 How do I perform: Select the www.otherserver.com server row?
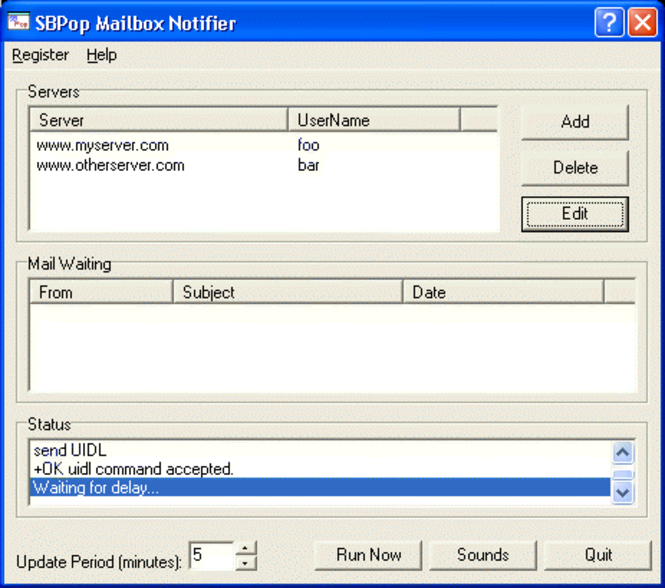[x=263, y=165]
